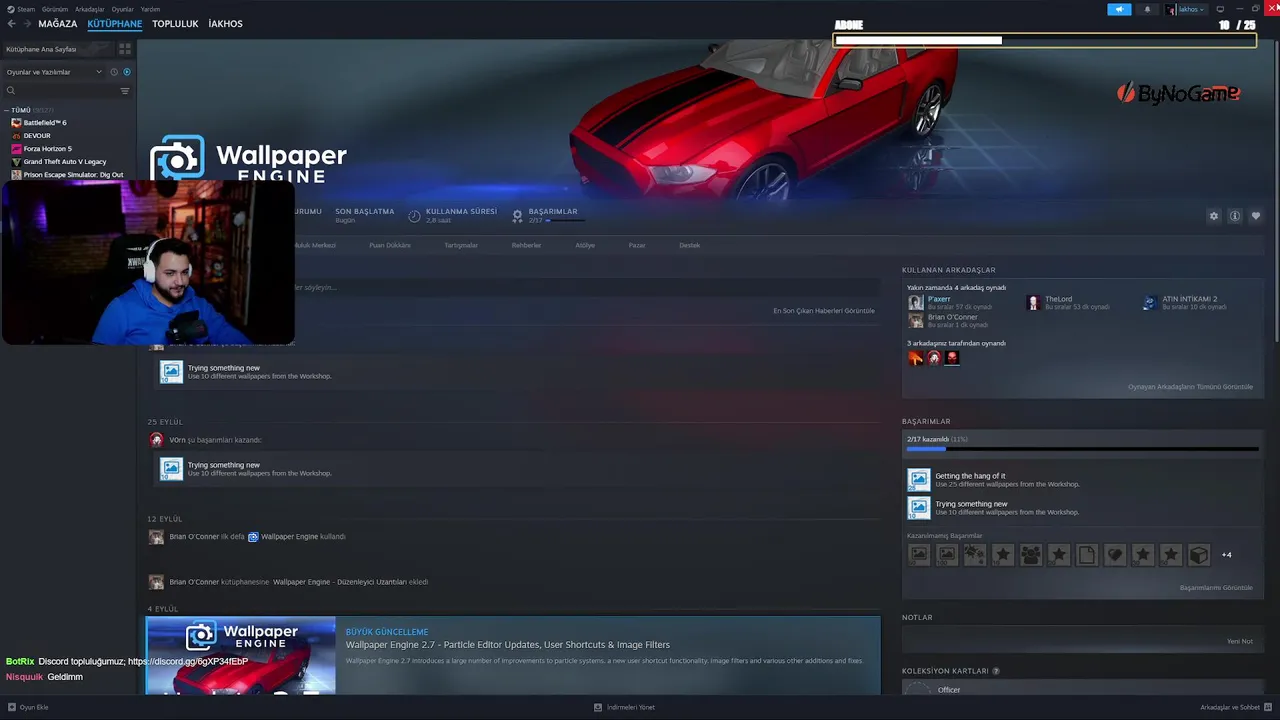Open ATIN İNTİKAMI 2 friend avatar
Screen dimensions: 1280x720
point(1151,302)
